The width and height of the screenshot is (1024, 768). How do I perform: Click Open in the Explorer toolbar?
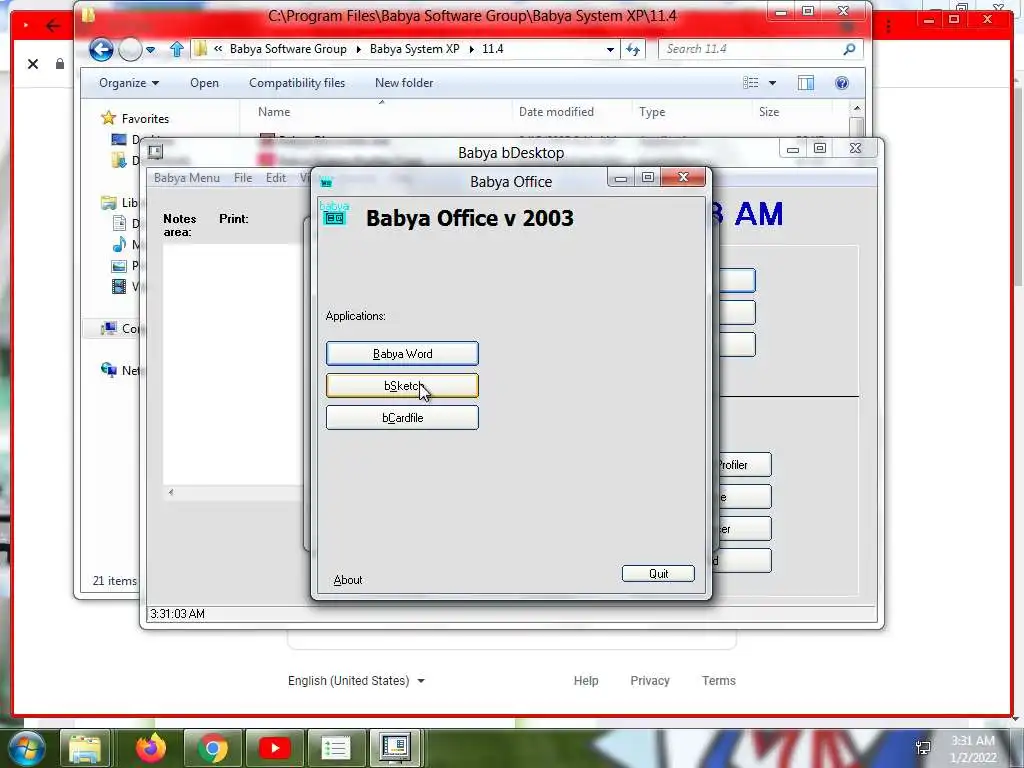point(204,83)
